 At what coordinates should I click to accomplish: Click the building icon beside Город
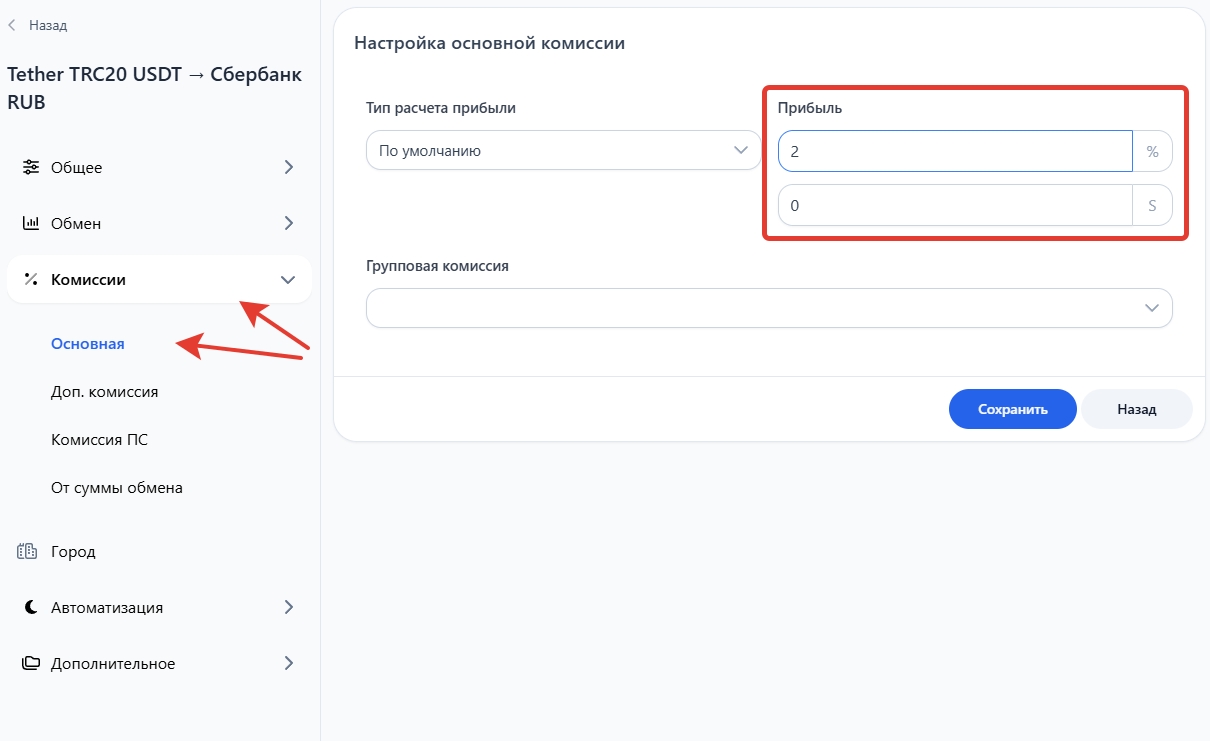(x=28, y=551)
